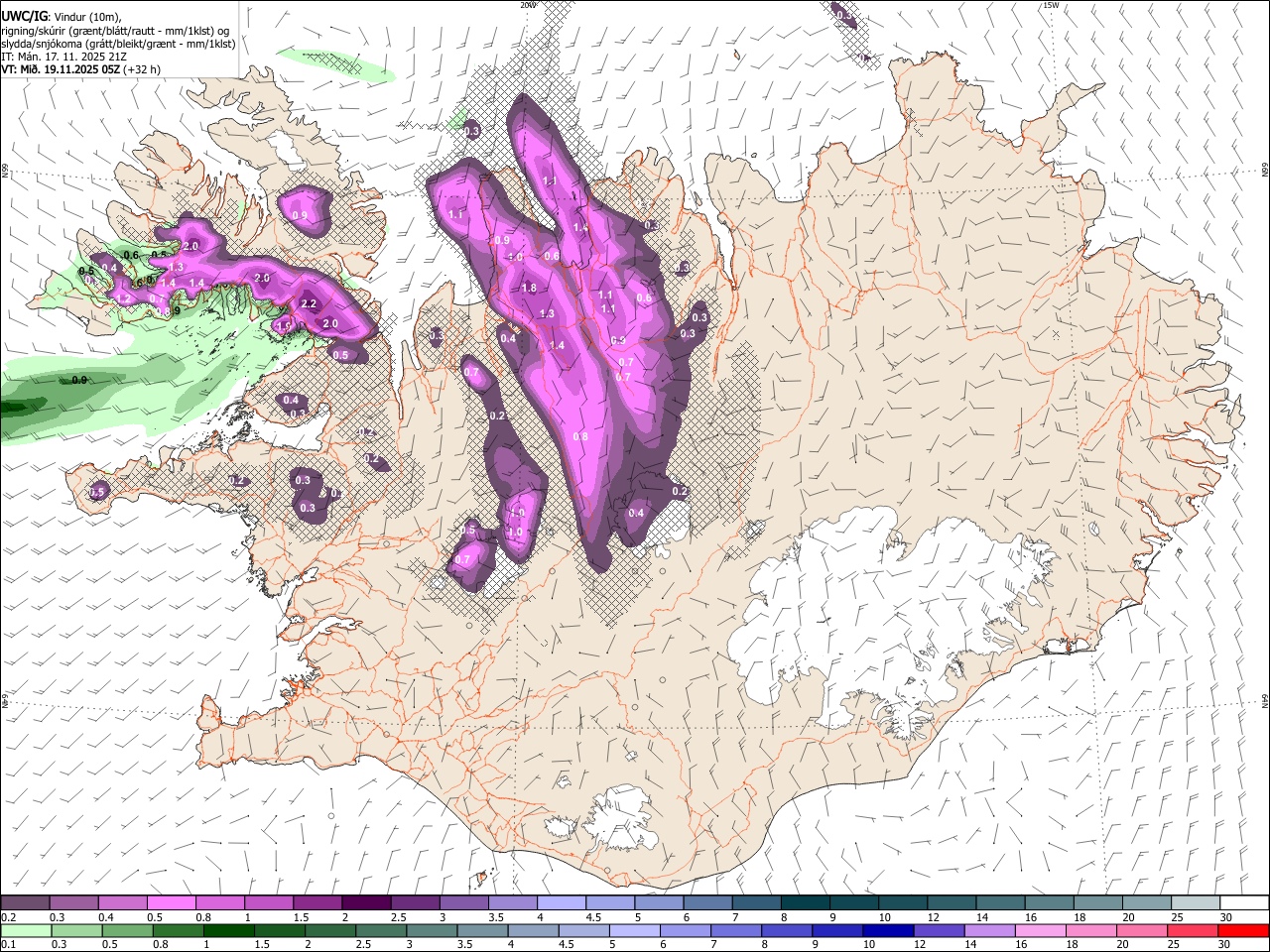The image size is (1270, 952).
Task: Click the lavender 4–4.5 swatch in top legend
Action: click(x=562, y=903)
